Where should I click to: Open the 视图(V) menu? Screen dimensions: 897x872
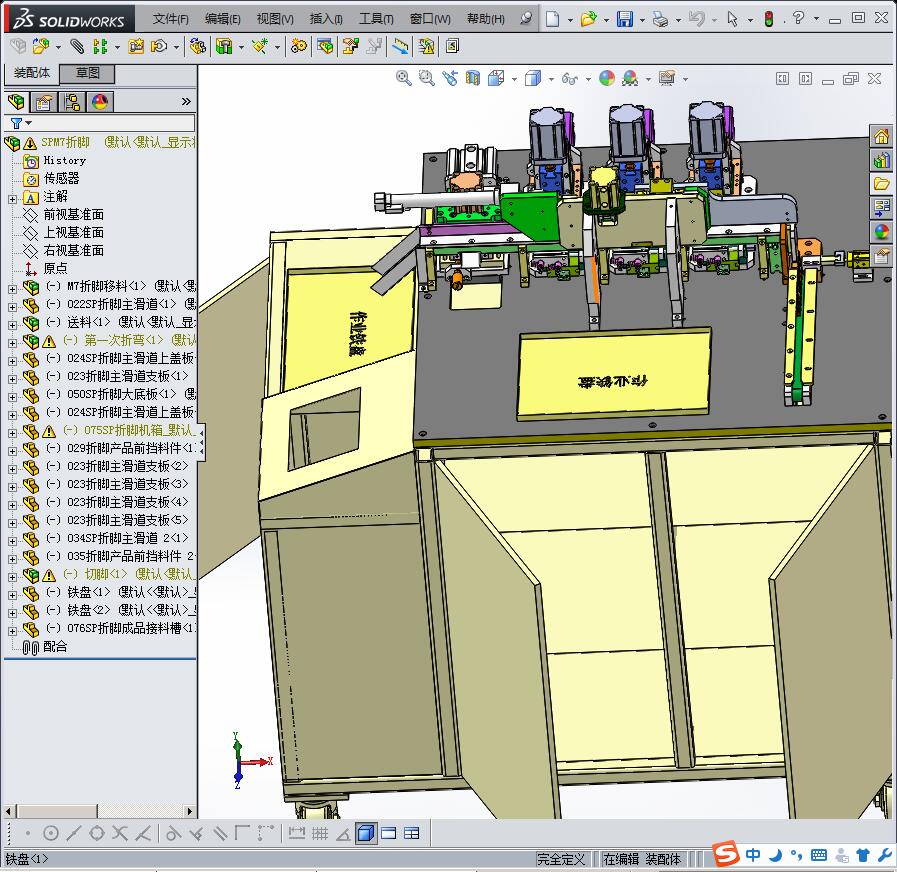click(x=275, y=19)
